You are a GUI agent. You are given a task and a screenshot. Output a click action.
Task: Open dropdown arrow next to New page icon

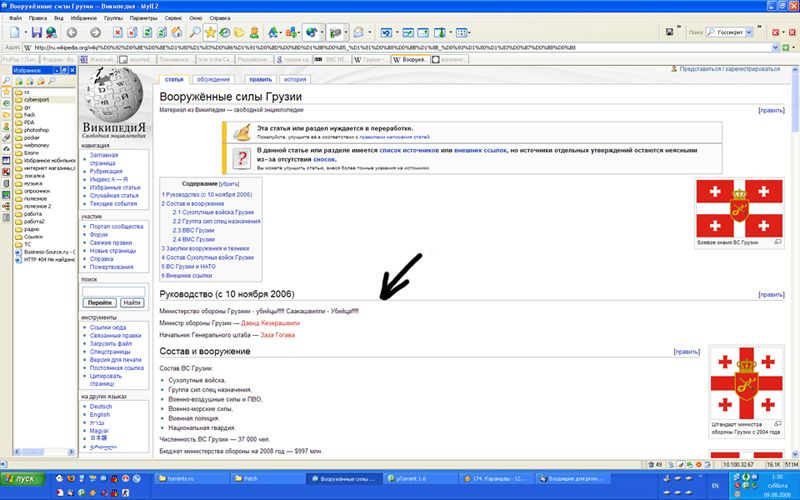(x=26, y=33)
